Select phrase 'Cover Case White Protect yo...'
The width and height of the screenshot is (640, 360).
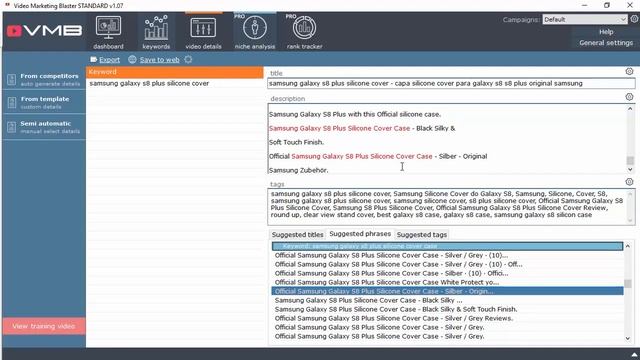click(447, 282)
